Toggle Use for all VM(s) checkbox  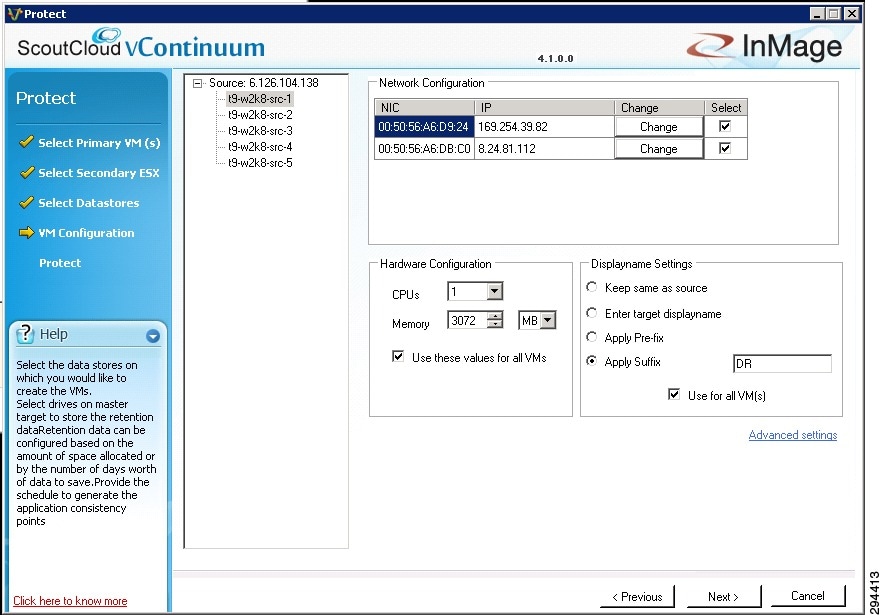click(x=674, y=394)
